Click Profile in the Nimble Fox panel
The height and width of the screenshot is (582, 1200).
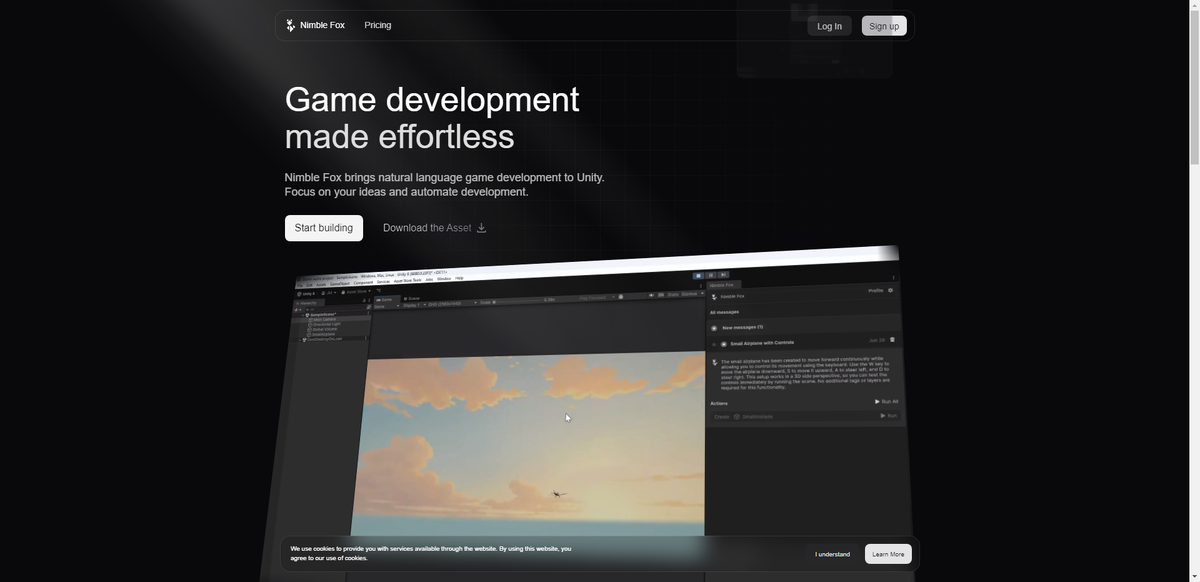coord(876,291)
